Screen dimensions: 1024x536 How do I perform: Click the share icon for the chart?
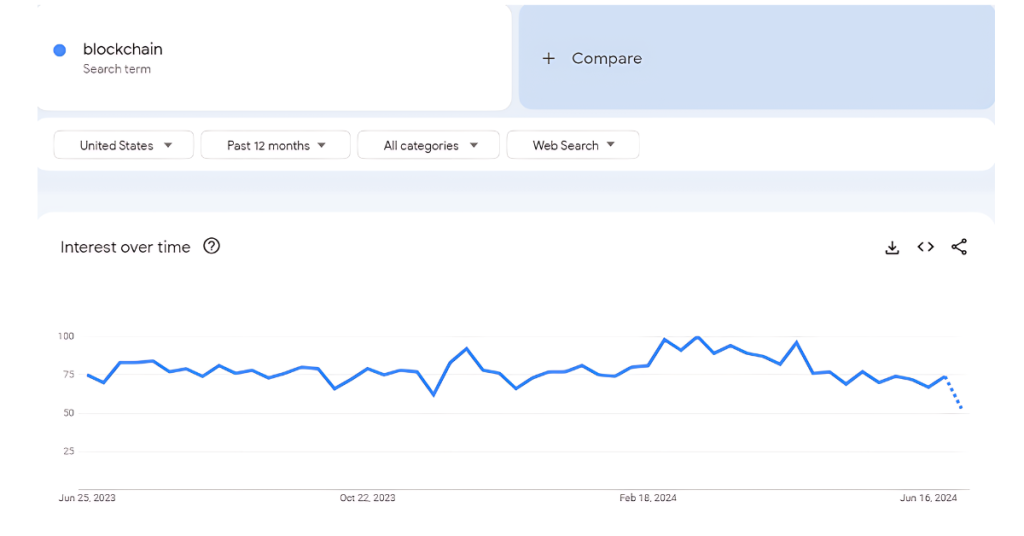(x=959, y=247)
